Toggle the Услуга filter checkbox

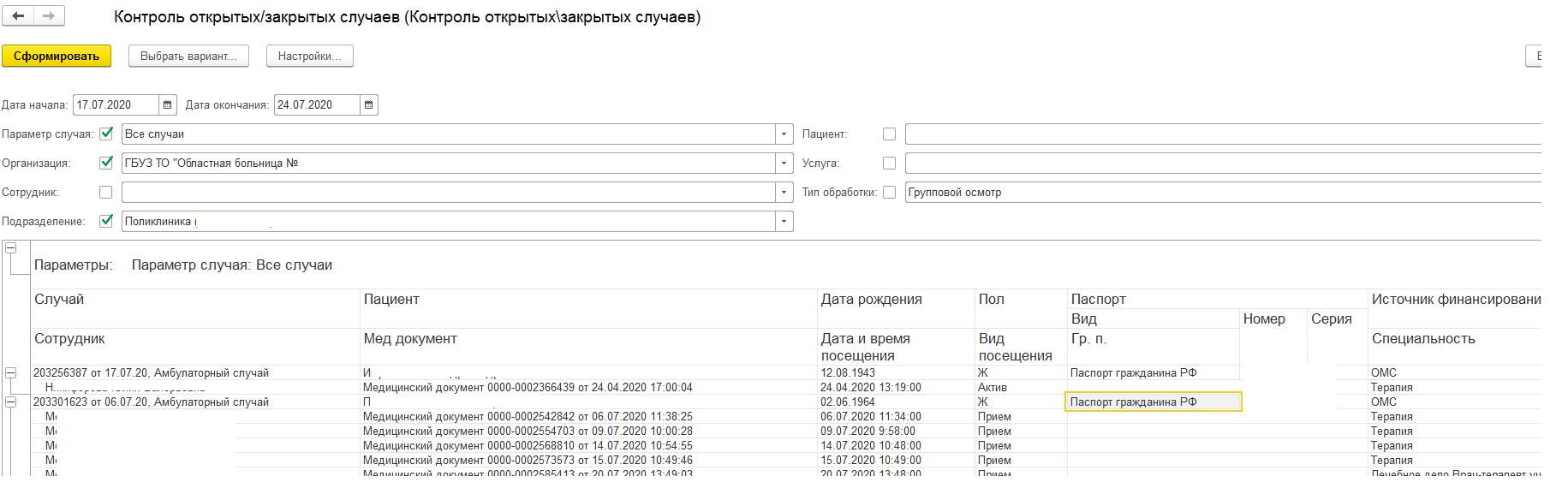[x=889, y=163]
